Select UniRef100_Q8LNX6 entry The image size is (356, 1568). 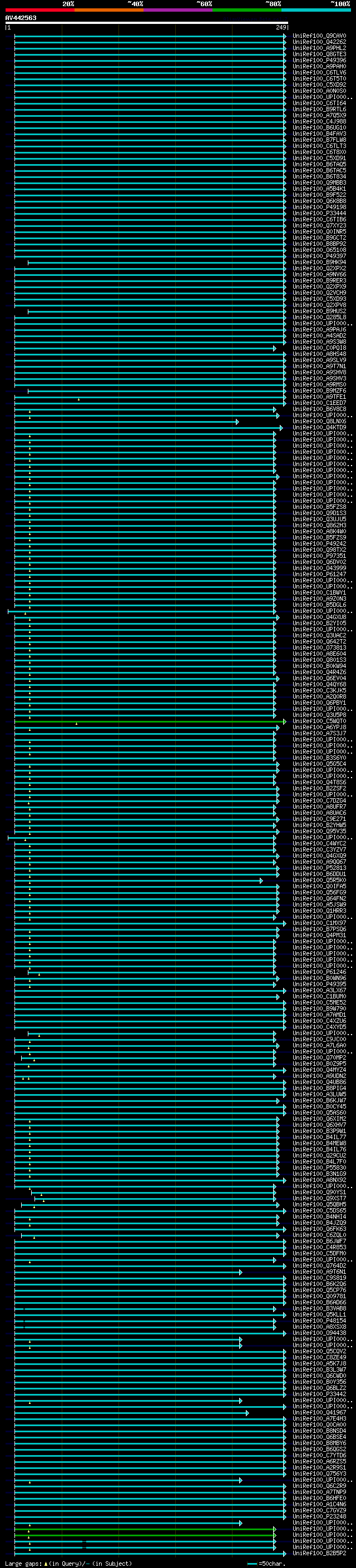[319, 421]
